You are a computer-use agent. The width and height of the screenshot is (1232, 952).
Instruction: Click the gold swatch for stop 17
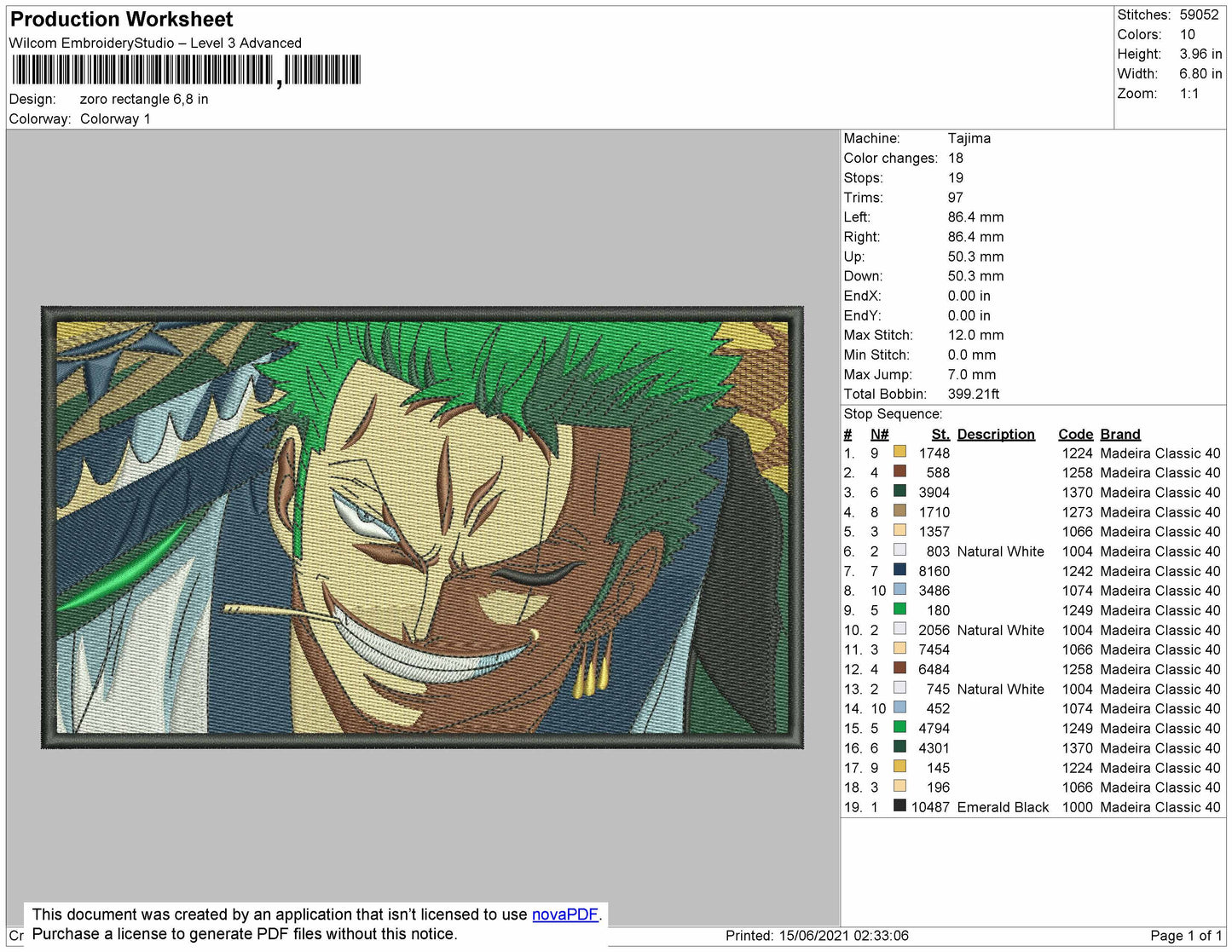click(899, 767)
